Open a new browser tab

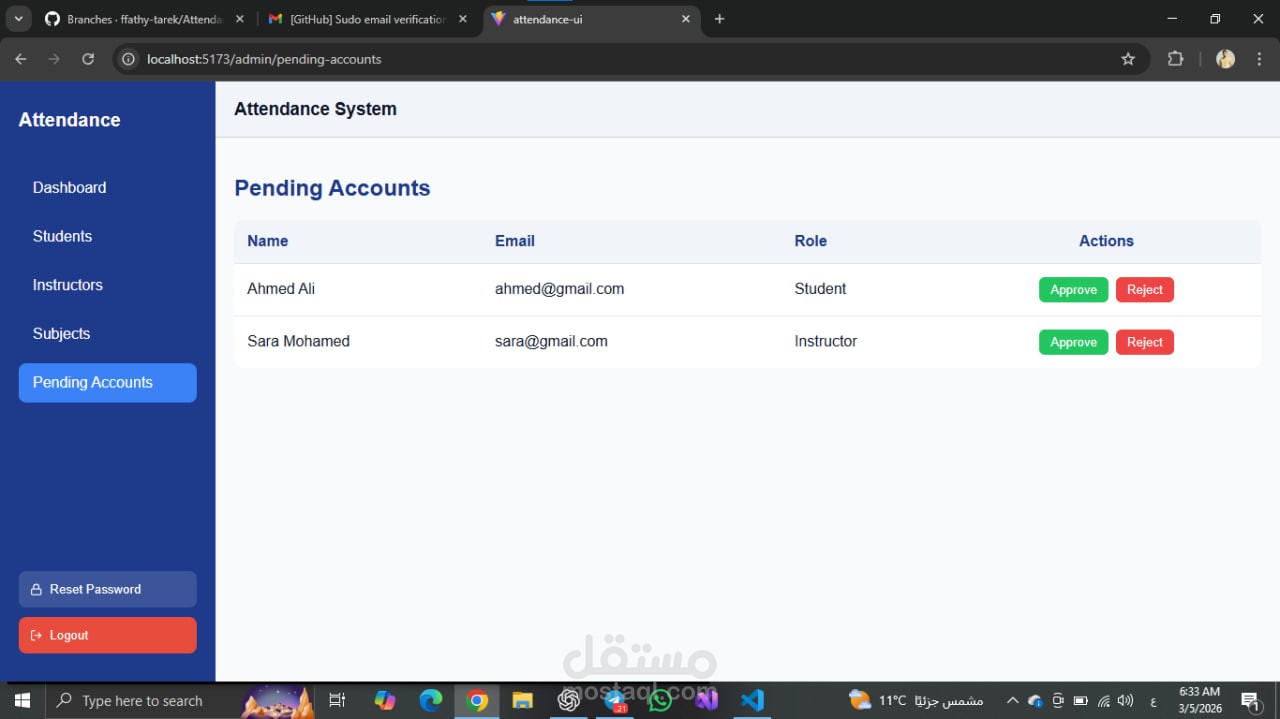tap(719, 19)
